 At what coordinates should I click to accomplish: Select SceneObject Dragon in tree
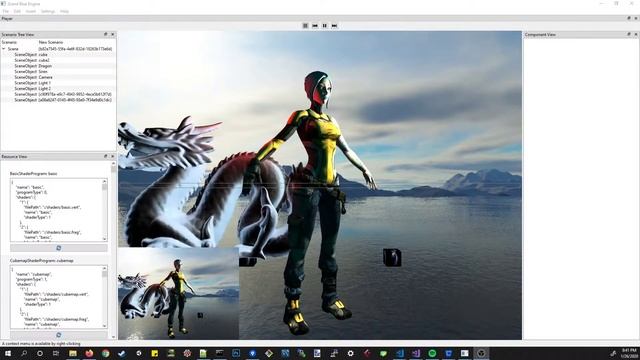pyautogui.click(x=58, y=66)
